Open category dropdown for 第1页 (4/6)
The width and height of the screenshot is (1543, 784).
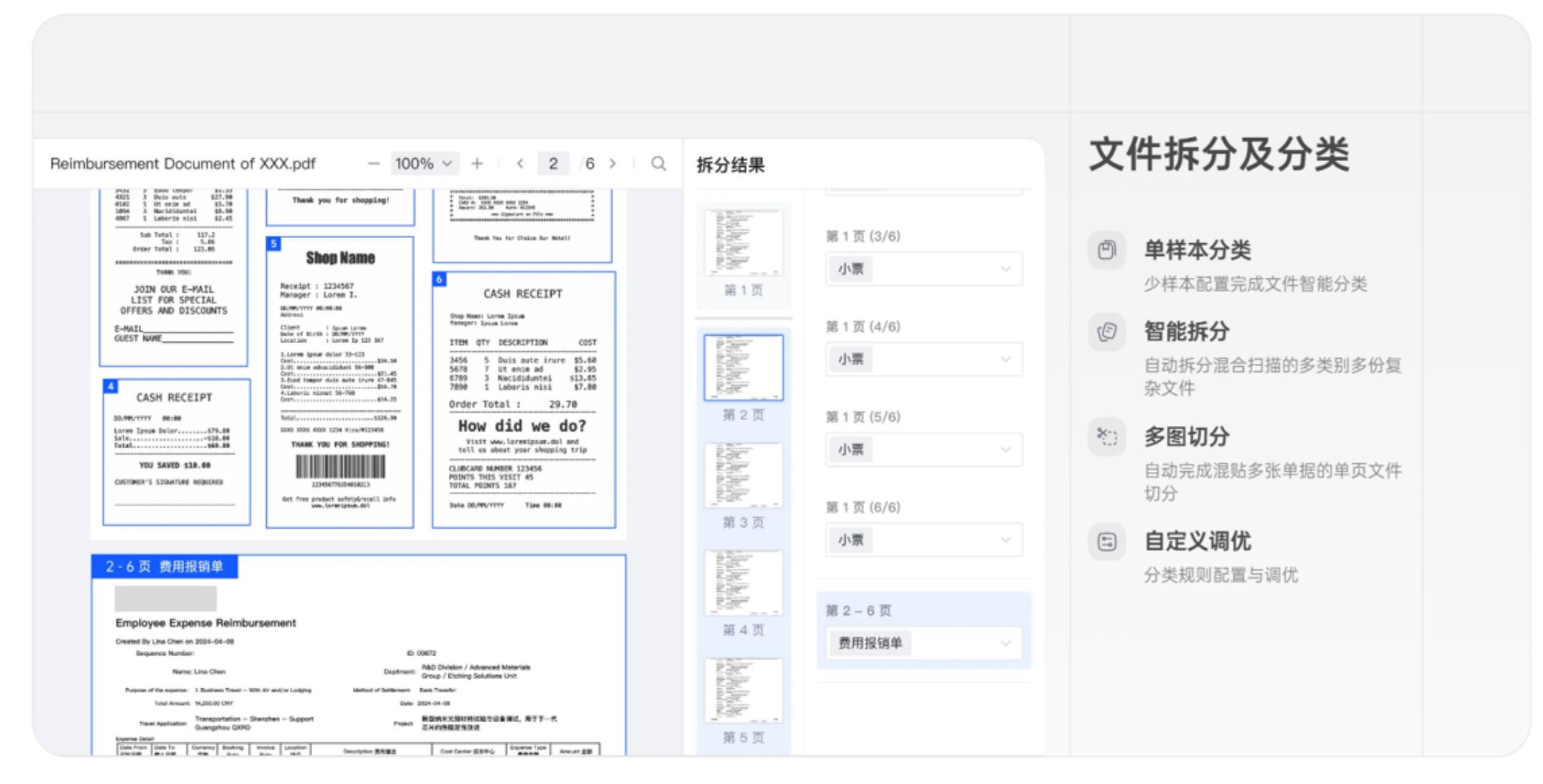click(x=924, y=359)
